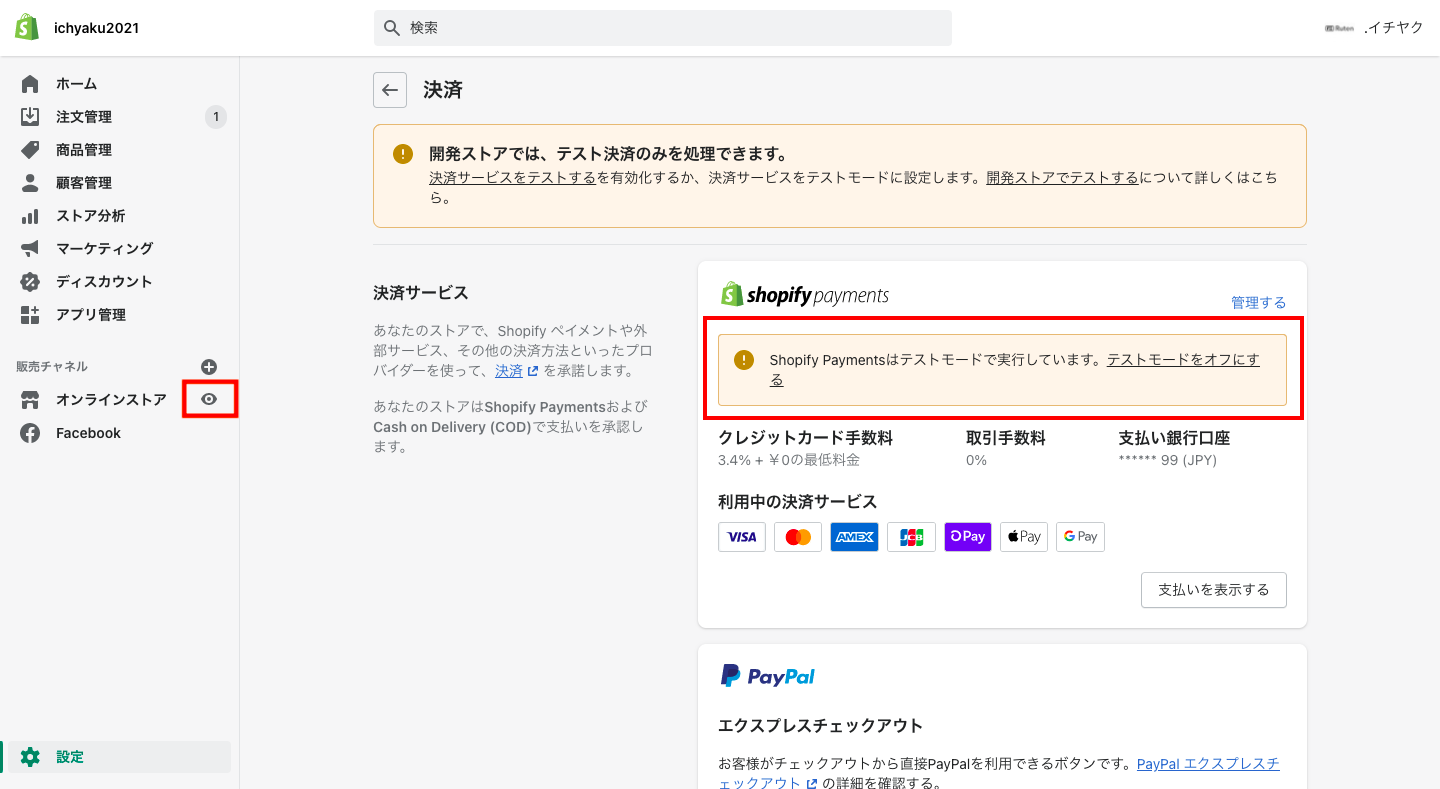Click the Shopify Payments logo
This screenshot has width=1440, height=789.
coord(804,295)
